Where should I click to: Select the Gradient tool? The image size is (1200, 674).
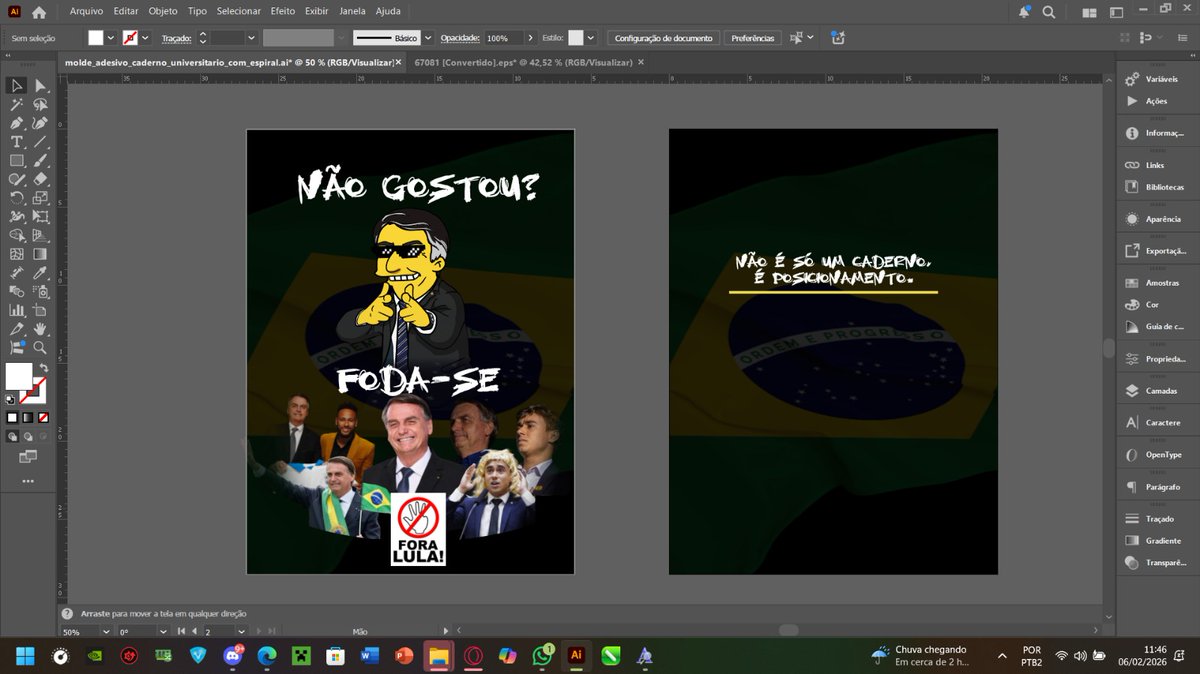(40, 254)
